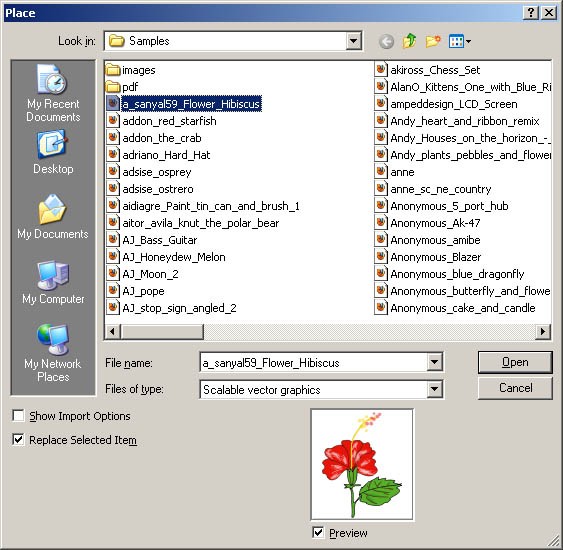Click the horizontal scrollbar right arrow

pos(543,331)
